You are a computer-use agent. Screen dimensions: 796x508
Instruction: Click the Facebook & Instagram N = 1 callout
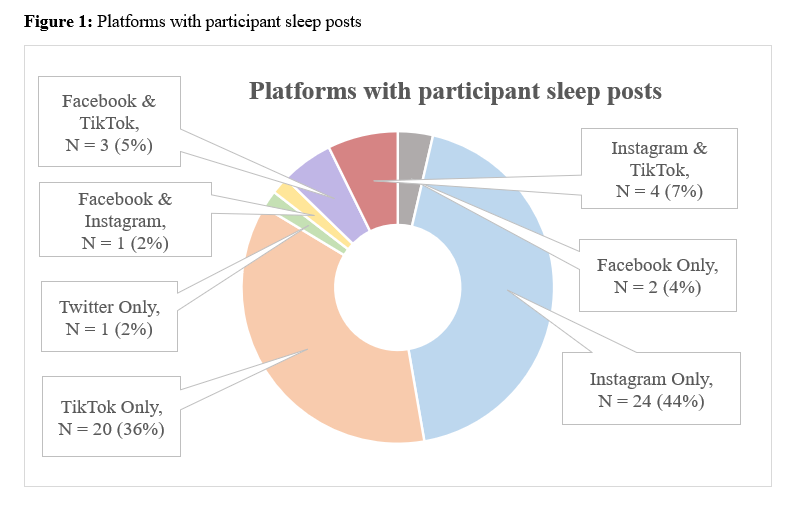(125, 220)
